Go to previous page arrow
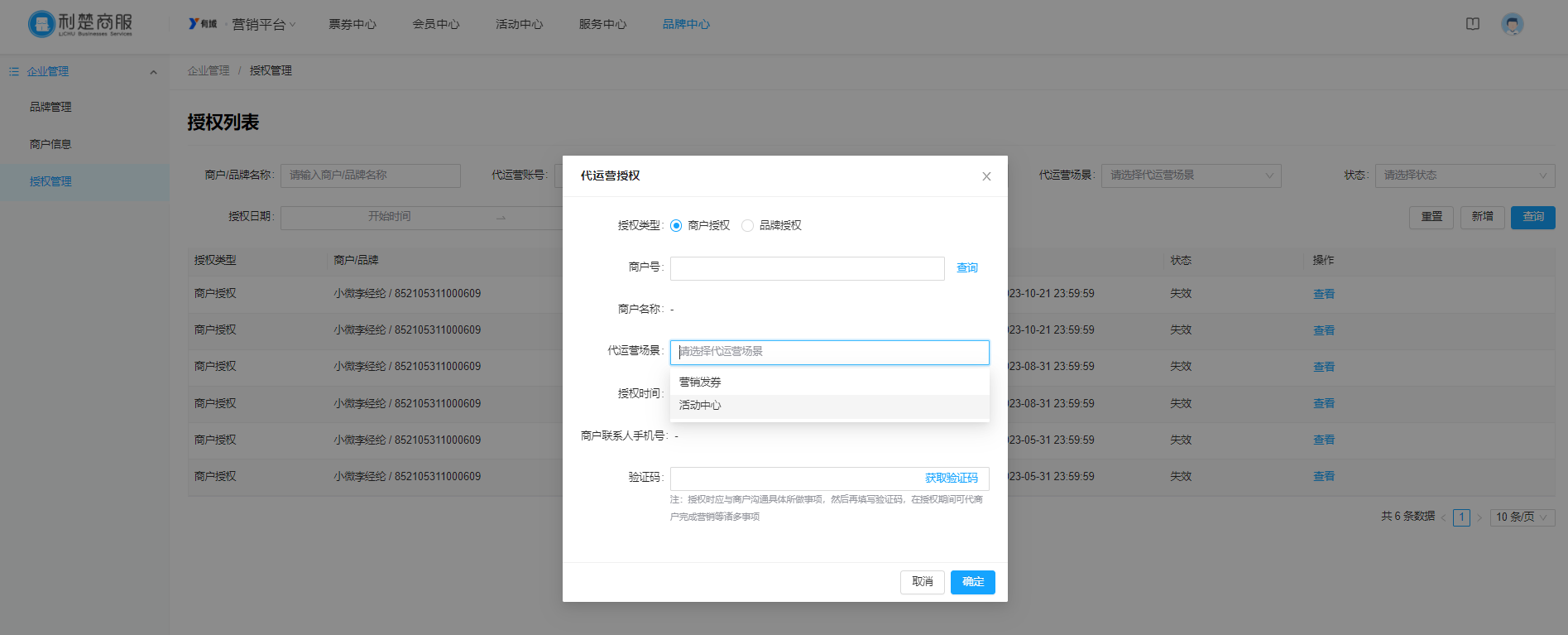This screenshot has width=1568, height=635. (1444, 518)
